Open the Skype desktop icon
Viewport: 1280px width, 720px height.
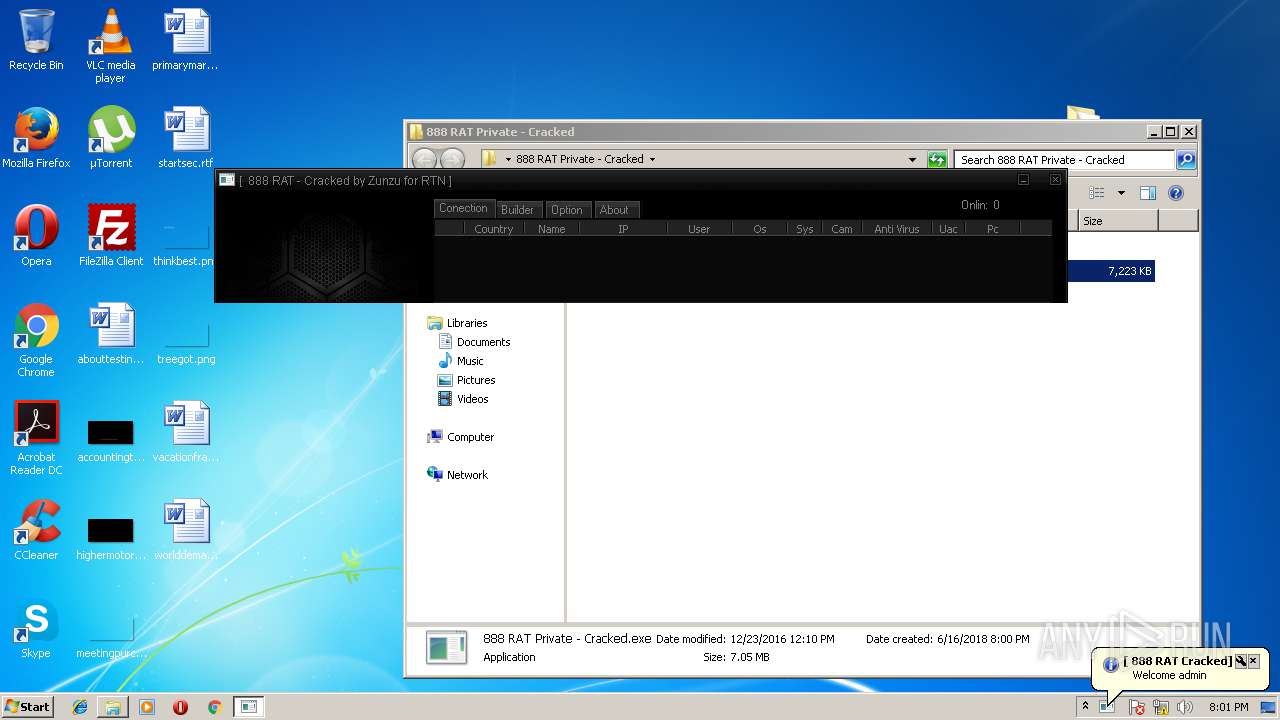point(36,628)
